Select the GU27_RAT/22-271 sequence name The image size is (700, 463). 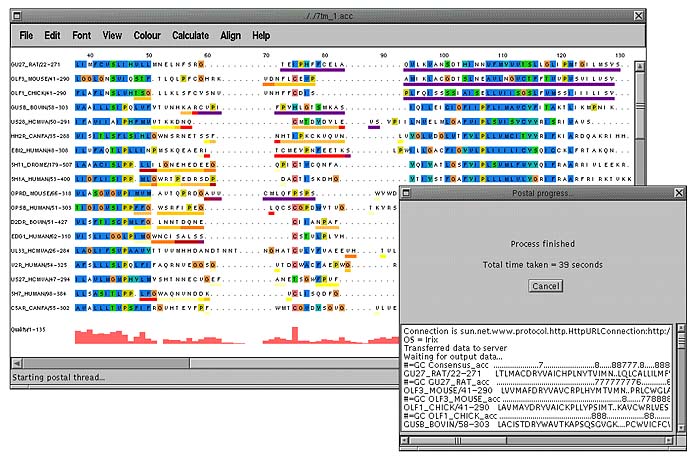pos(40,63)
